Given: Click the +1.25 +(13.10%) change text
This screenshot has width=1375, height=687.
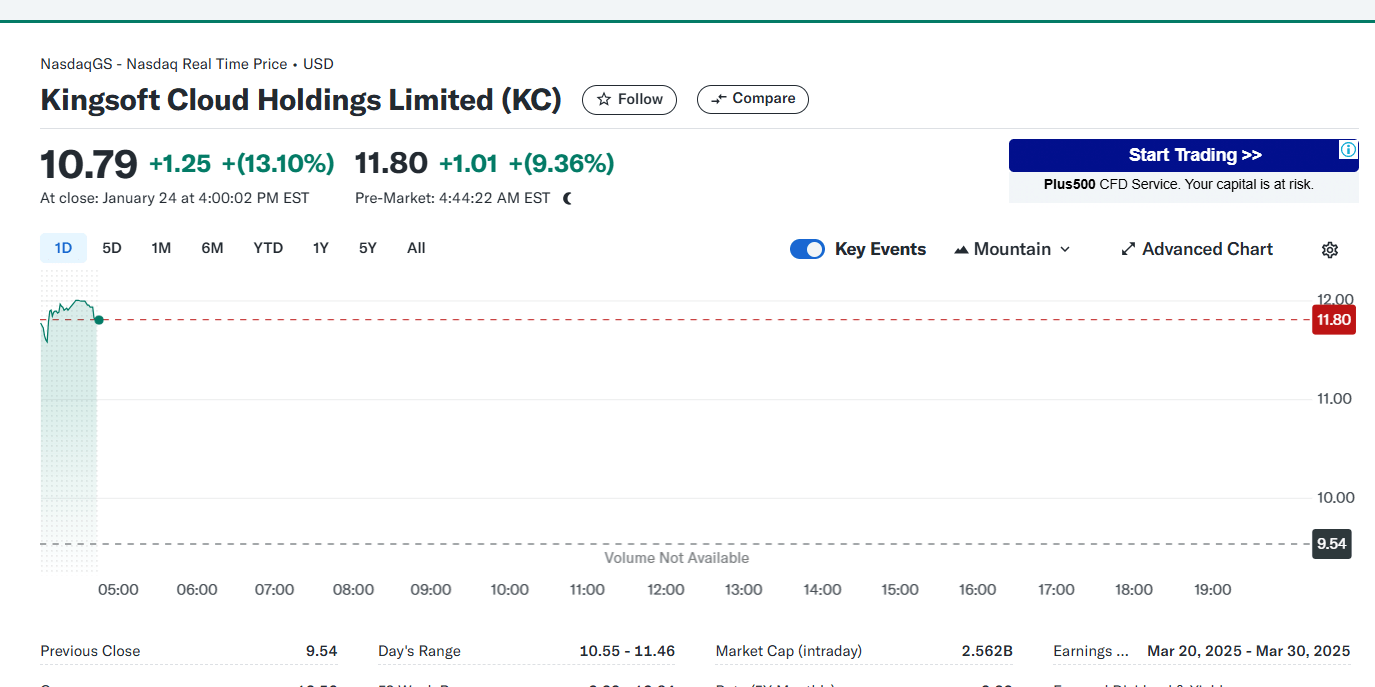Looking at the screenshot, I should point(241,163).
